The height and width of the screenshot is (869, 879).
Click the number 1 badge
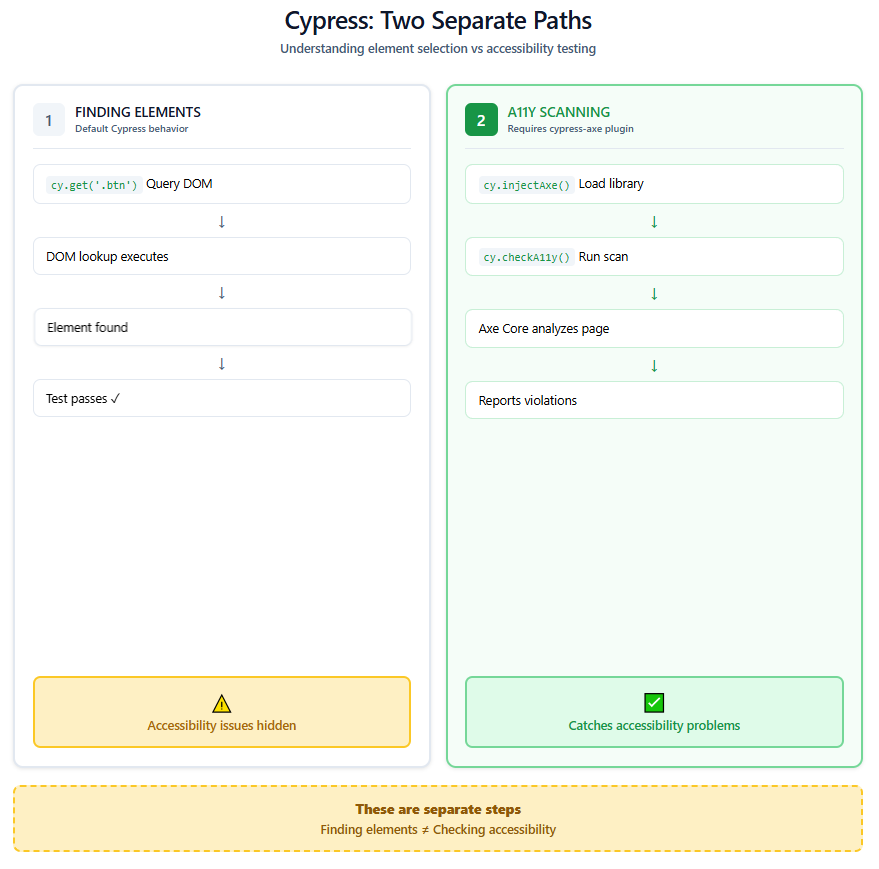coord(49,120)
